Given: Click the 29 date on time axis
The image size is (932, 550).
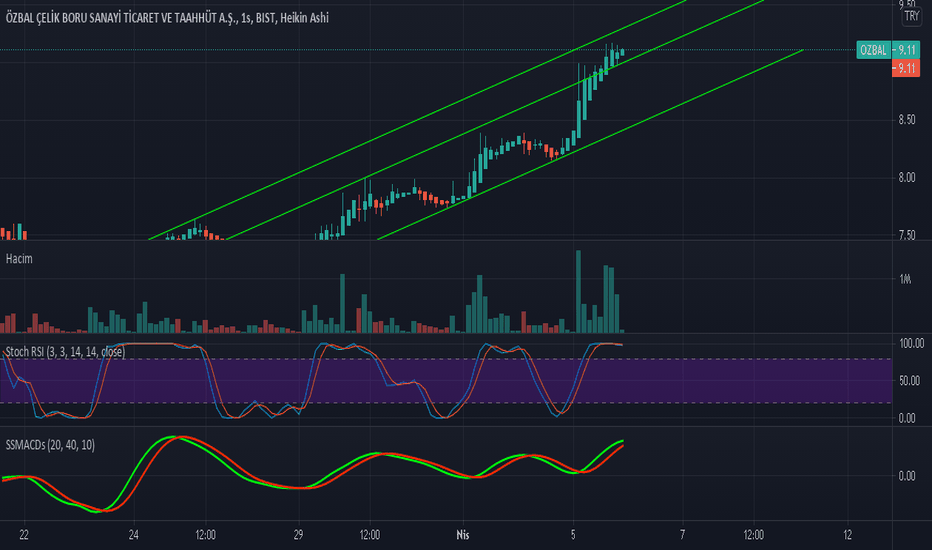Looking at the screenshot, I should coord(298,535).
